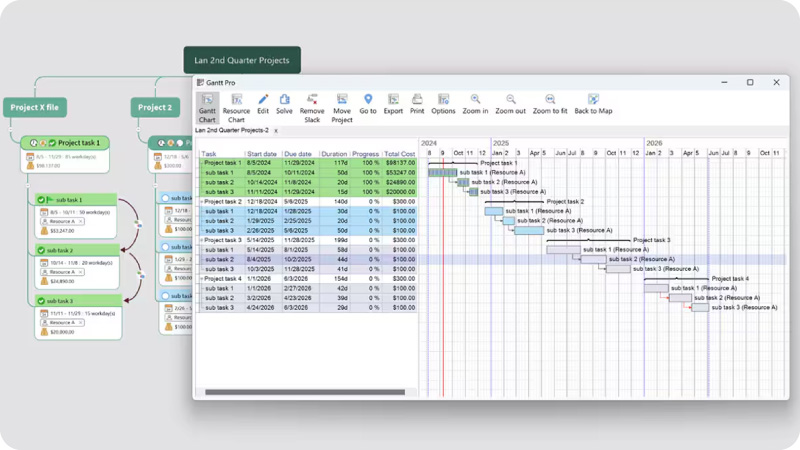This screenshot has width=800, height=450.
Task: Collapse the branch below Project X file
Action: 10,130
